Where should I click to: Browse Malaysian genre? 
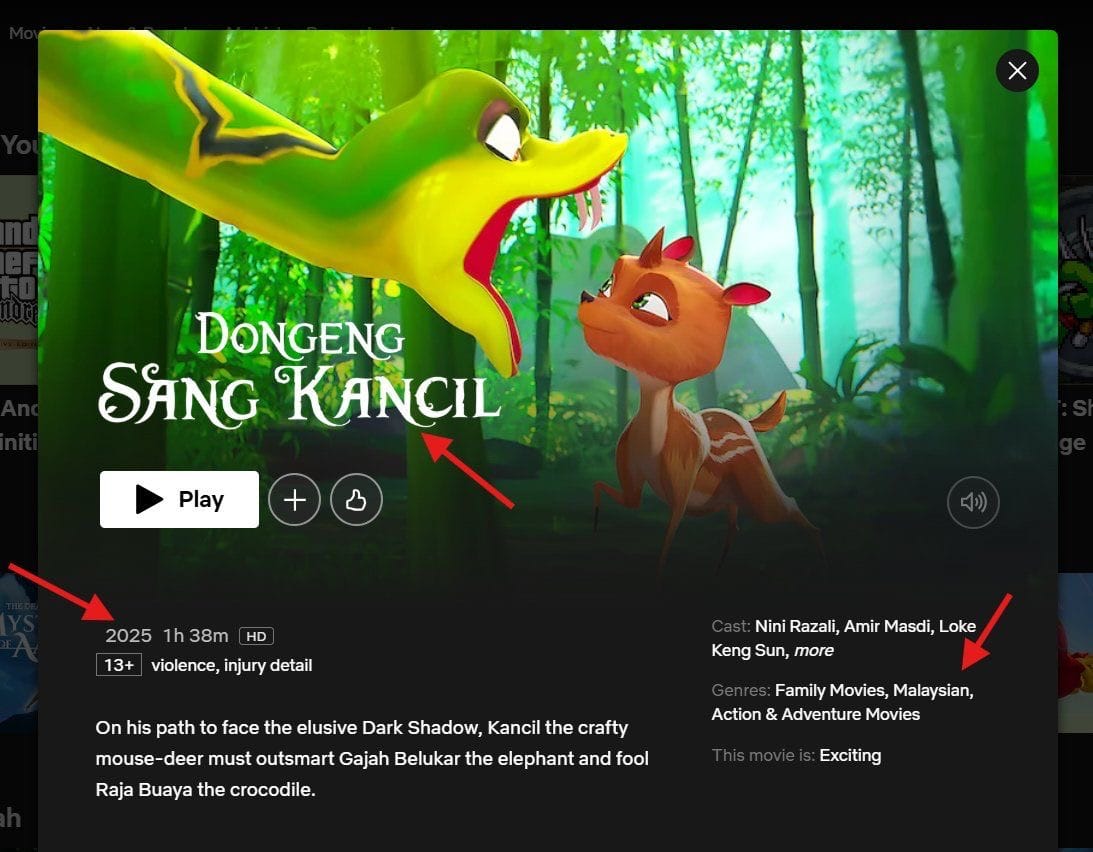(x=933, y=690)
